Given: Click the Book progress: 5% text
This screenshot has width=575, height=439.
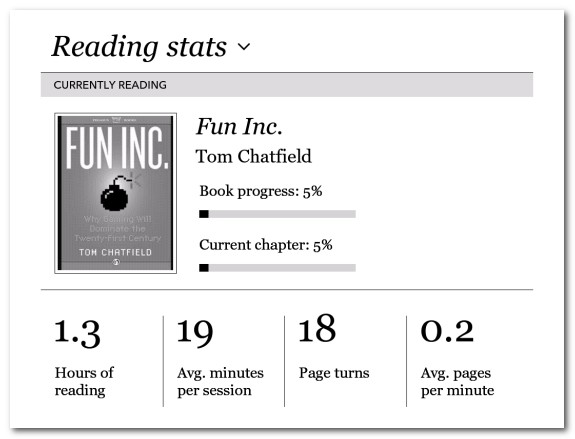Looking at the screenshot, I should [x=261, y=191].
